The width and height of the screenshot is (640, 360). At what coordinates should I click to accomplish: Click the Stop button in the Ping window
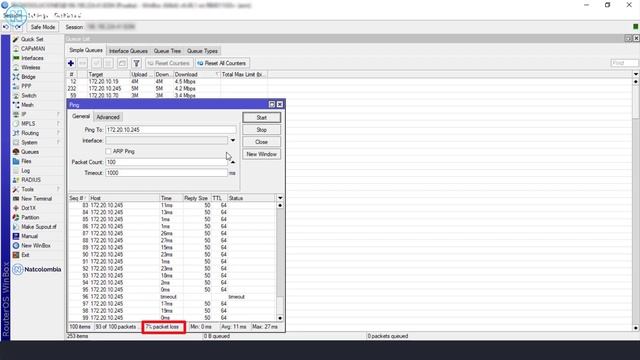262,130
